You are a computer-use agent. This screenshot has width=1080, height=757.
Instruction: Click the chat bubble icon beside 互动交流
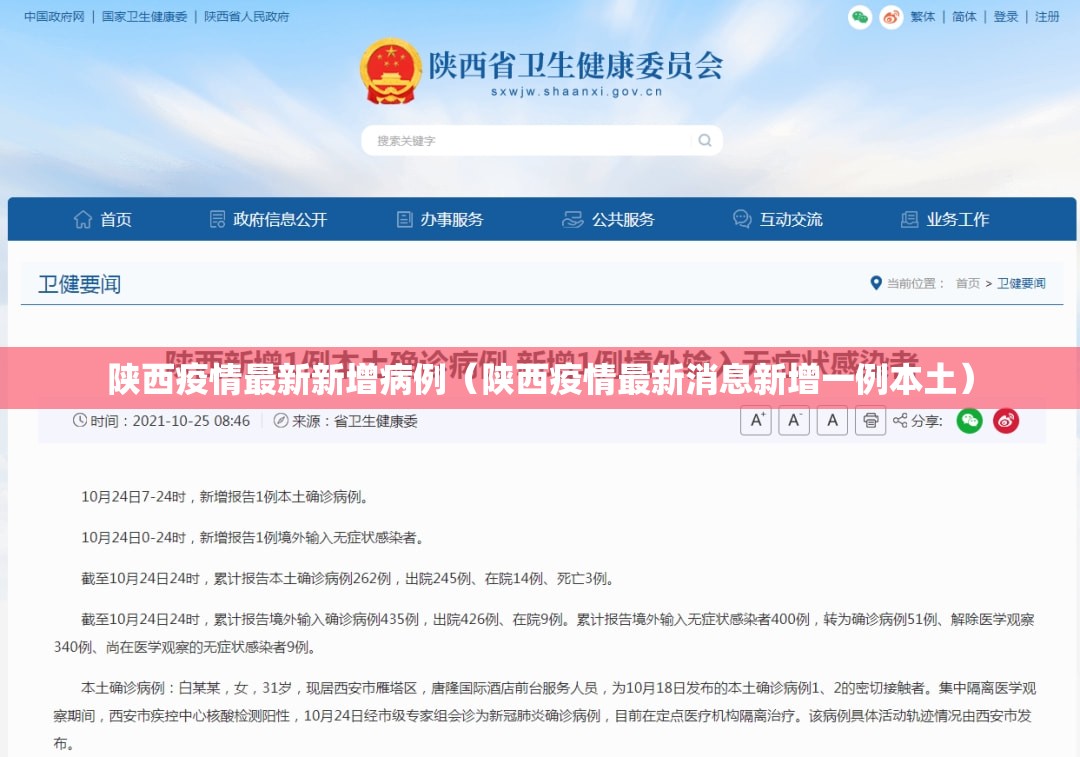742,219
